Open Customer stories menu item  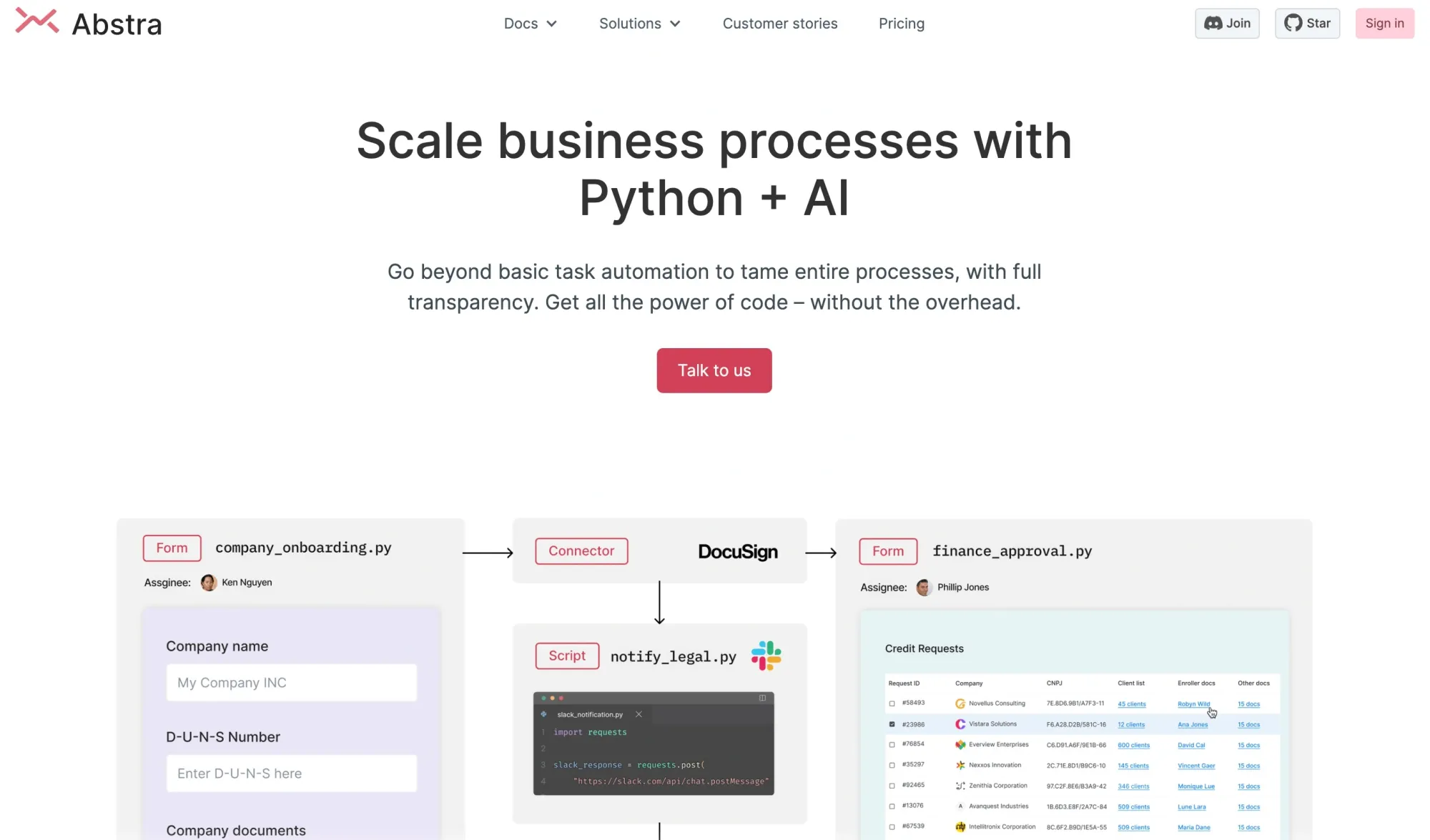(780, 23)
